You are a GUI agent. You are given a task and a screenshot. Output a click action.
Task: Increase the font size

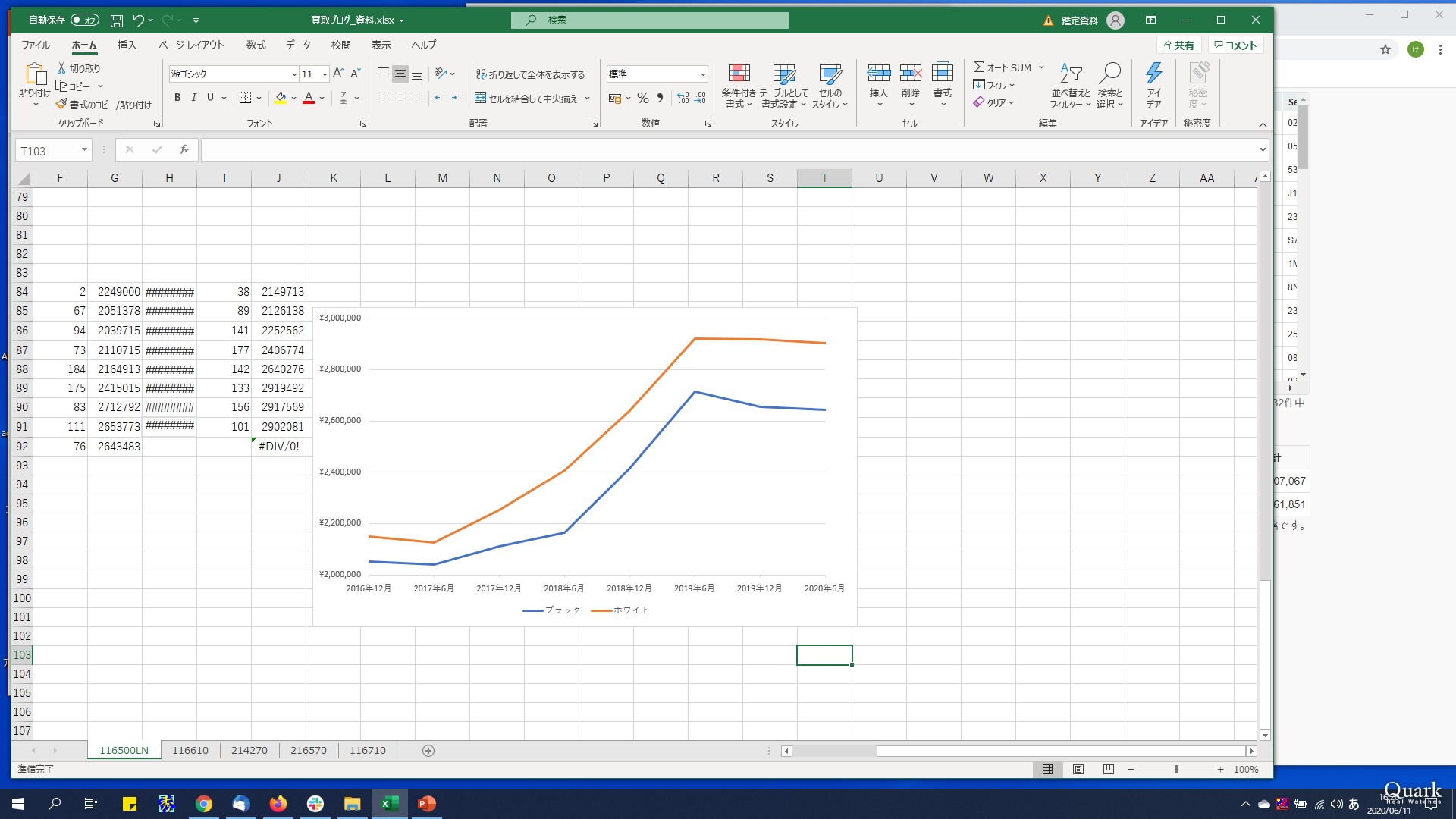click(x=338, y=74)
